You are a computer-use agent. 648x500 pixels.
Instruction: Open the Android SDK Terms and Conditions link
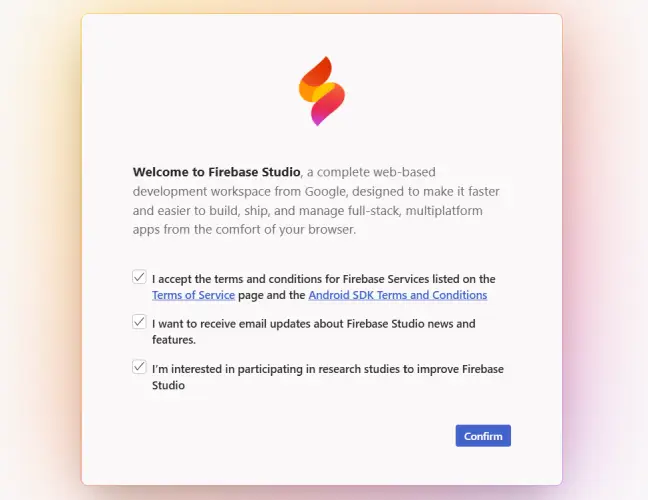pyautogui.click(x=397, y=295)
